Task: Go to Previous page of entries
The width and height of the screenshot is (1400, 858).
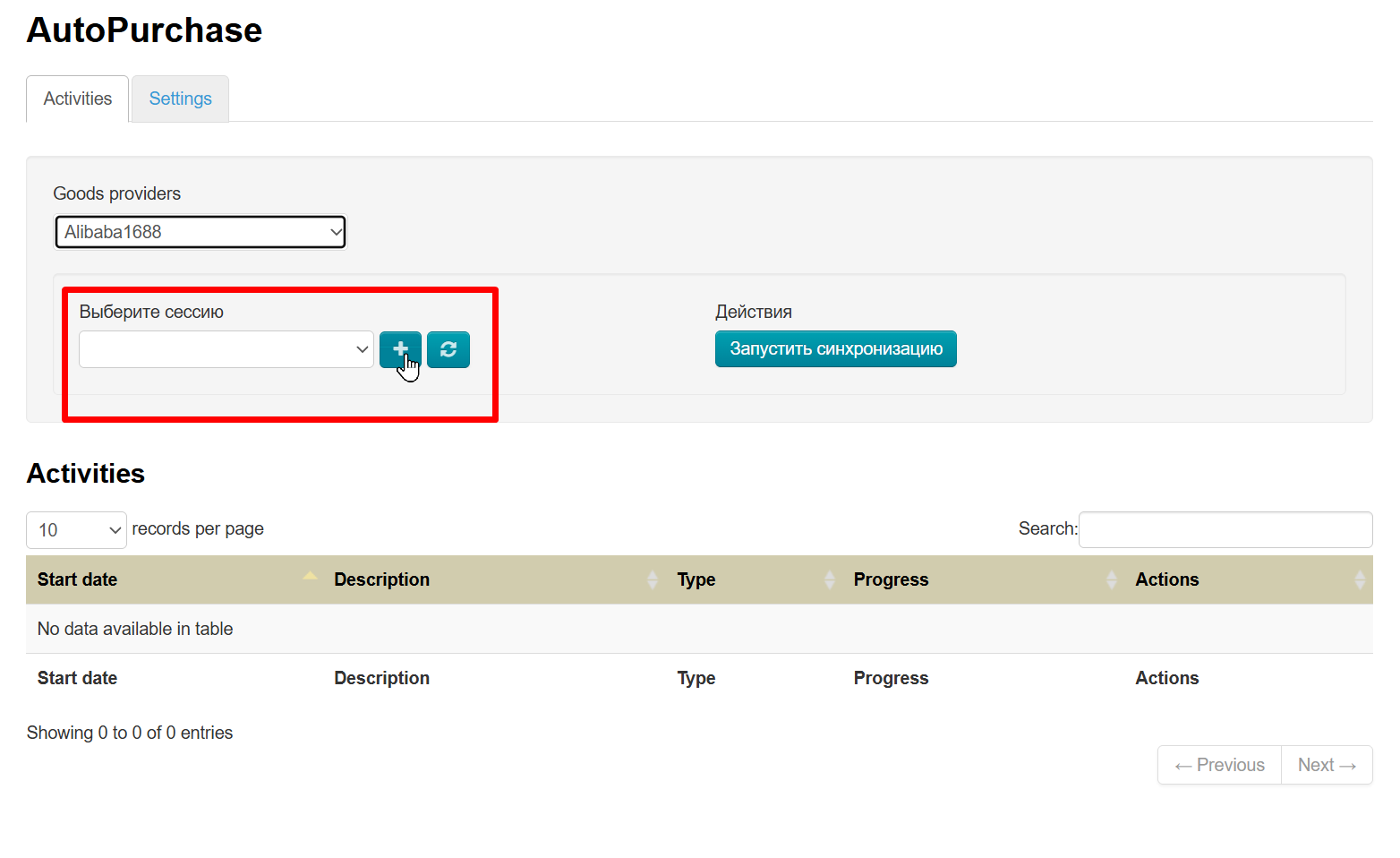Action: click(x=1219, y=765)
